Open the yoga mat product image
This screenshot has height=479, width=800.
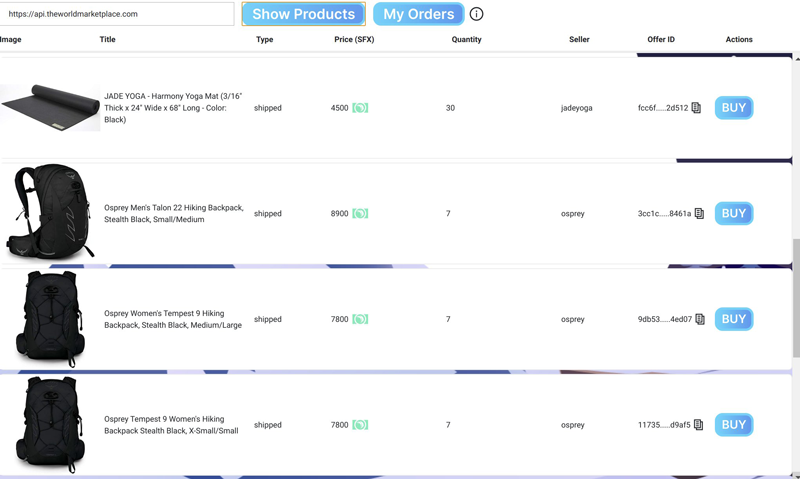(50, 108)
